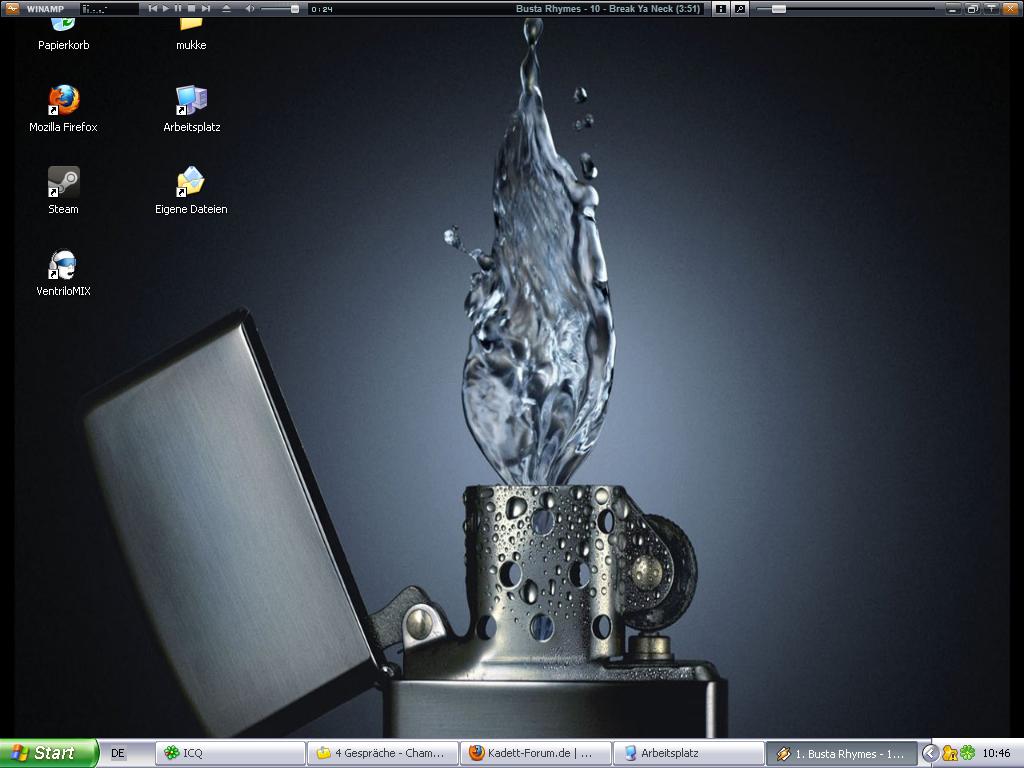1024x768 pixels.
Task: Click Winamp's previous track button
Action: pyautogui.click(x=153, y=9)
